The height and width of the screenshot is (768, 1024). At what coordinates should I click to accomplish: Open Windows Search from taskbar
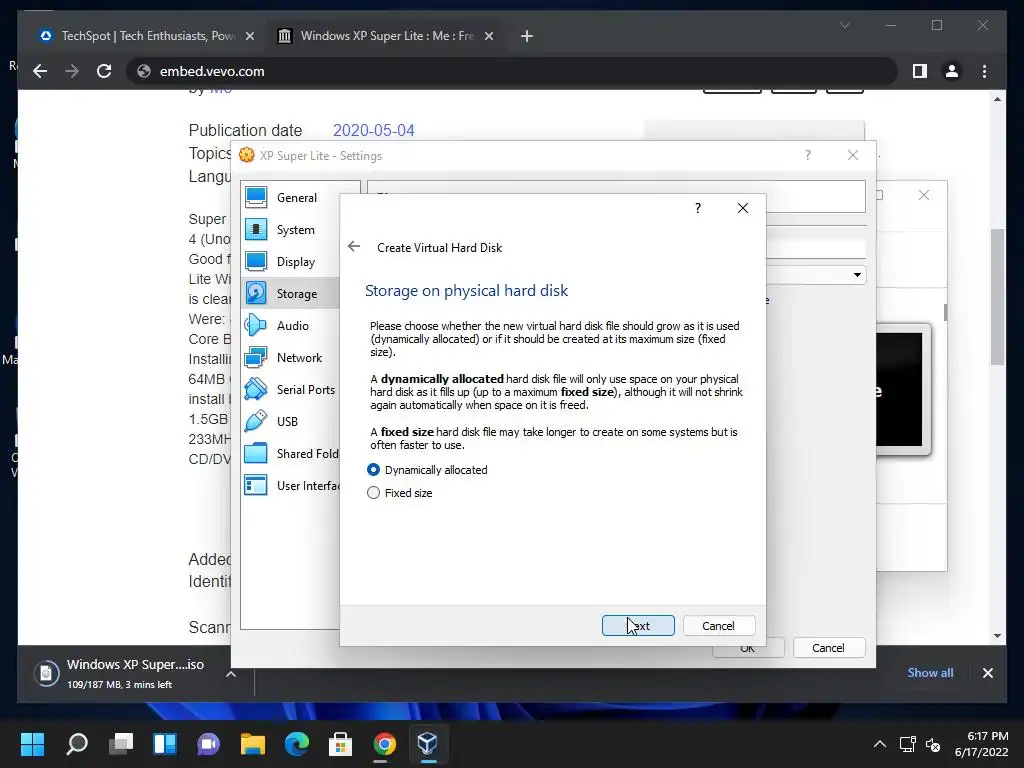coord(77,743)
